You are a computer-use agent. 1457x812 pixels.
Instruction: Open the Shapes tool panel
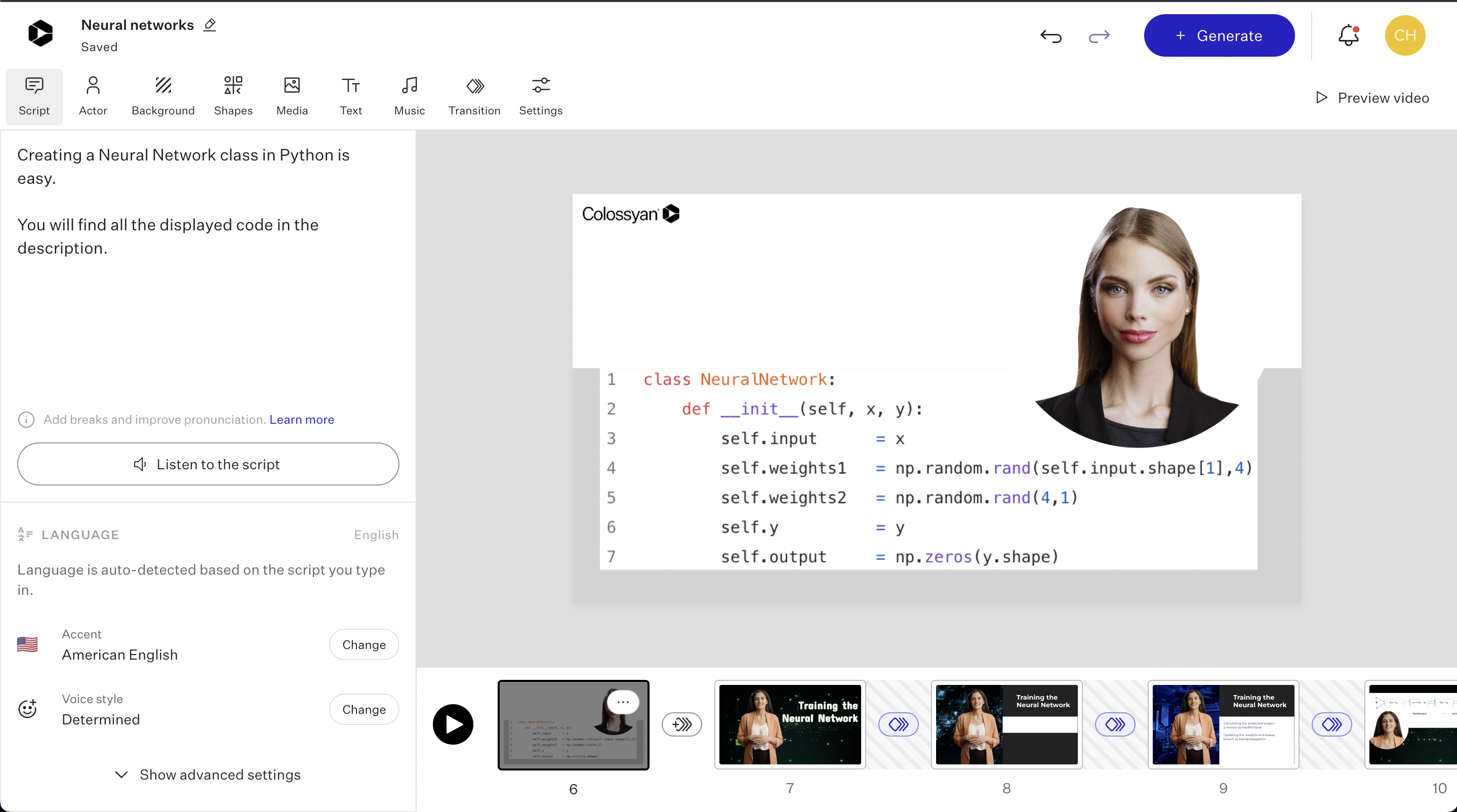(x=233, y=96)
